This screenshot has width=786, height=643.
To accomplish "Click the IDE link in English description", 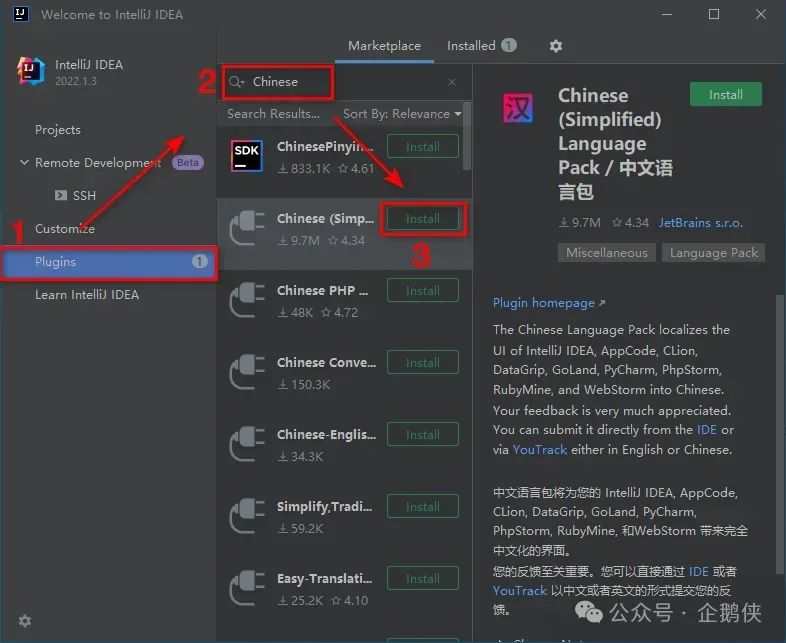I will click(x=706, y=430).
